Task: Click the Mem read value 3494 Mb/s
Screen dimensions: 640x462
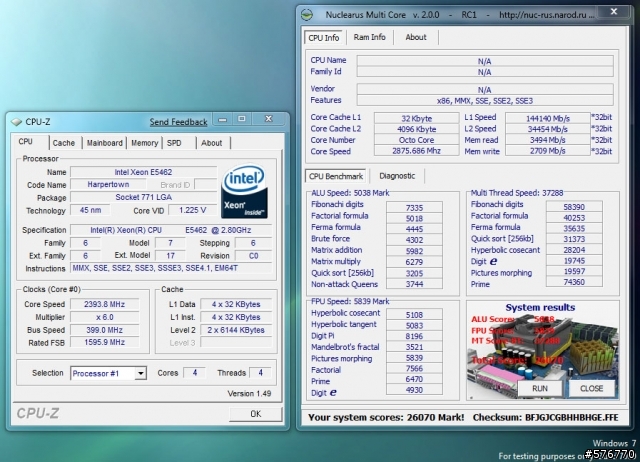Action: [x=548, y=140]
